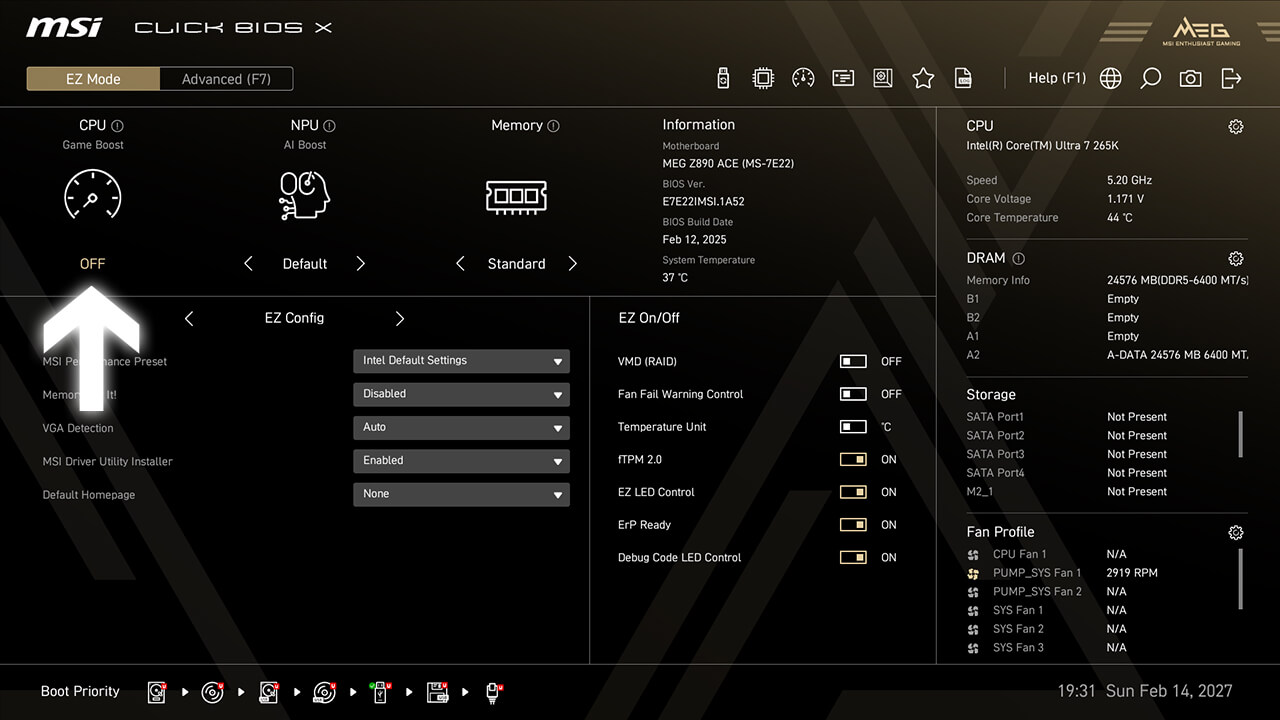Take a screenshot with camera icon
Image resolution: width=1280 pixels, height=720 pixels.
[x=1190, y=78]
